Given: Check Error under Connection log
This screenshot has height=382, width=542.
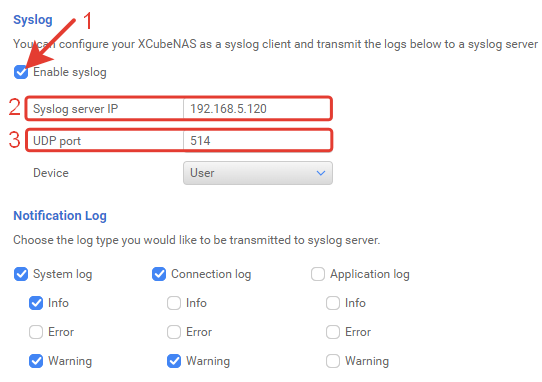Looking at the screenshot, I should (x=174, y=332).
